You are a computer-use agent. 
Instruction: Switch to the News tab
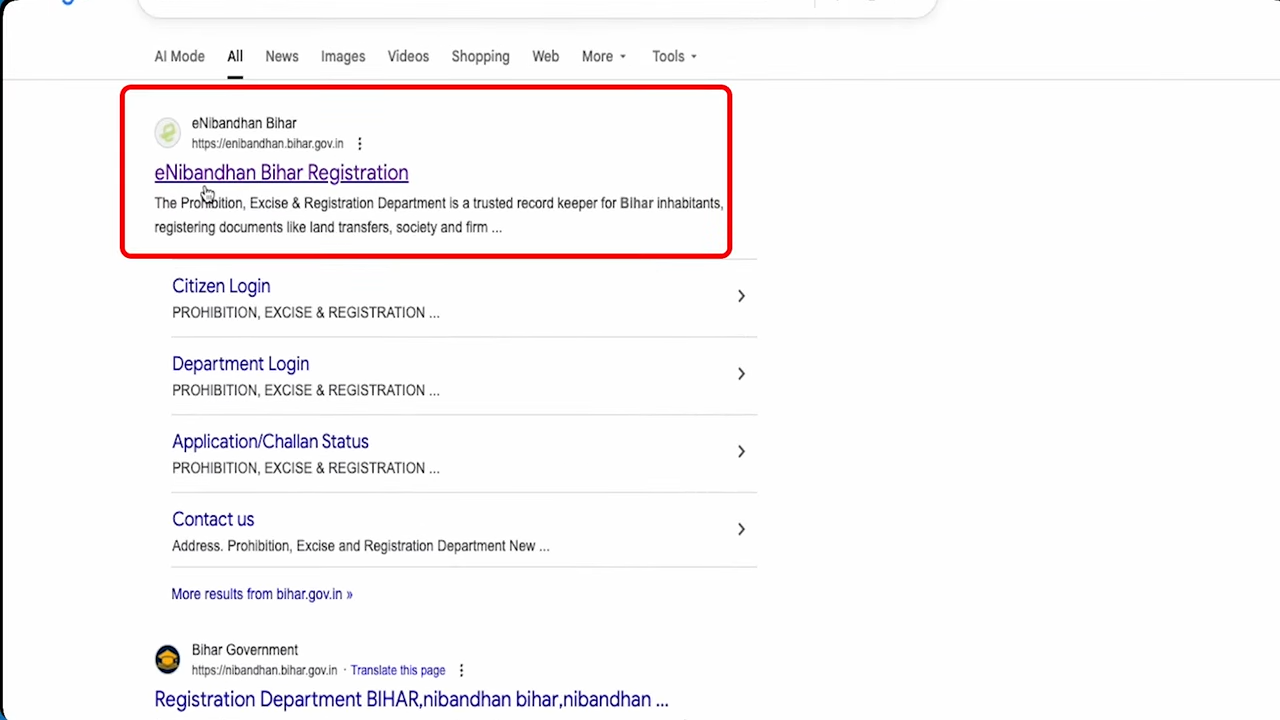282,57
